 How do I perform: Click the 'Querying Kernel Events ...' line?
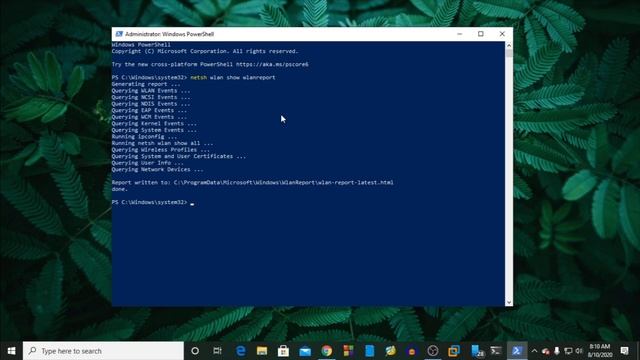tap(154, 124)
